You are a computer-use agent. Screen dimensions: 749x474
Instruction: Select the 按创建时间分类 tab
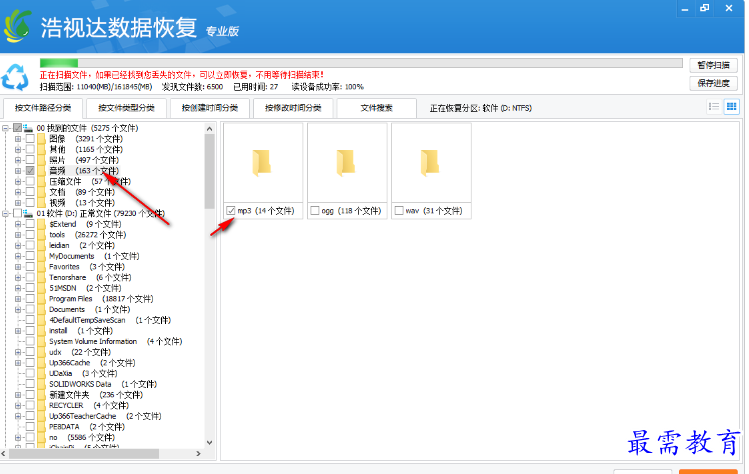[x=210, y=108]
